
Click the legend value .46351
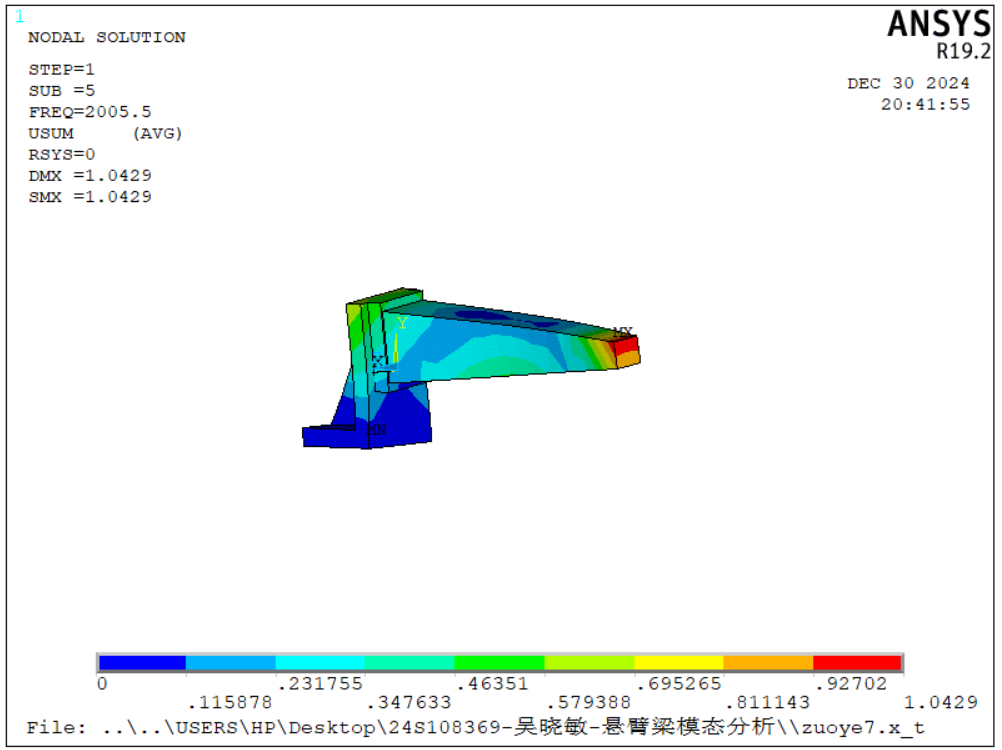(x=493, y=684)
